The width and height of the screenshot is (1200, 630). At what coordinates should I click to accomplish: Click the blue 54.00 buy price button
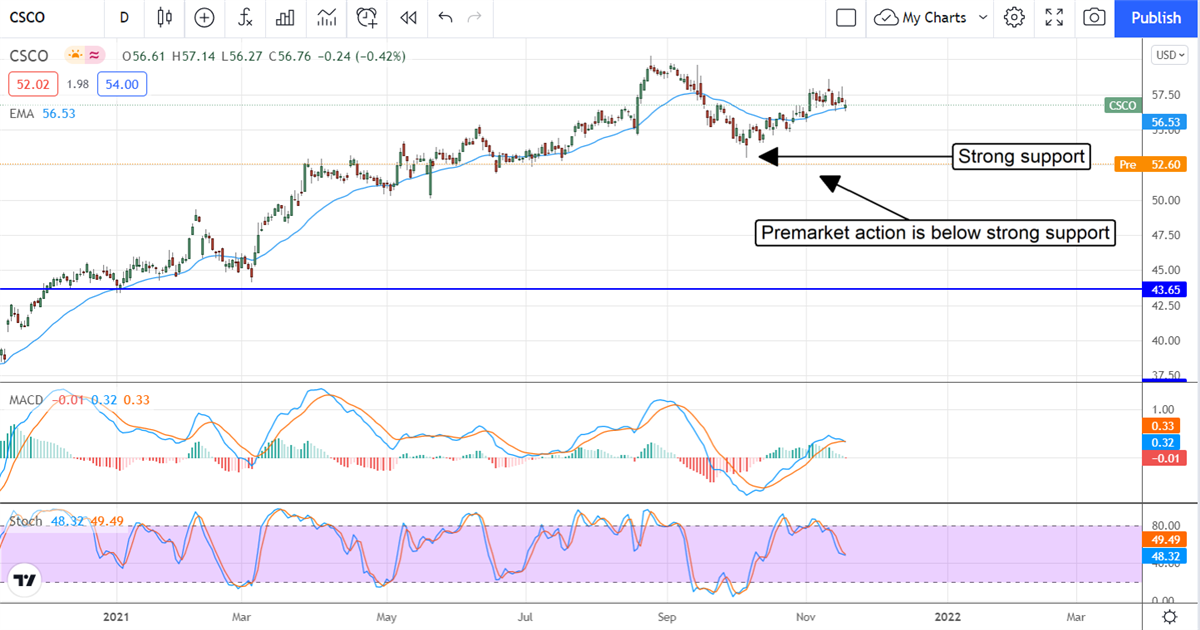(x=122, y=85)
